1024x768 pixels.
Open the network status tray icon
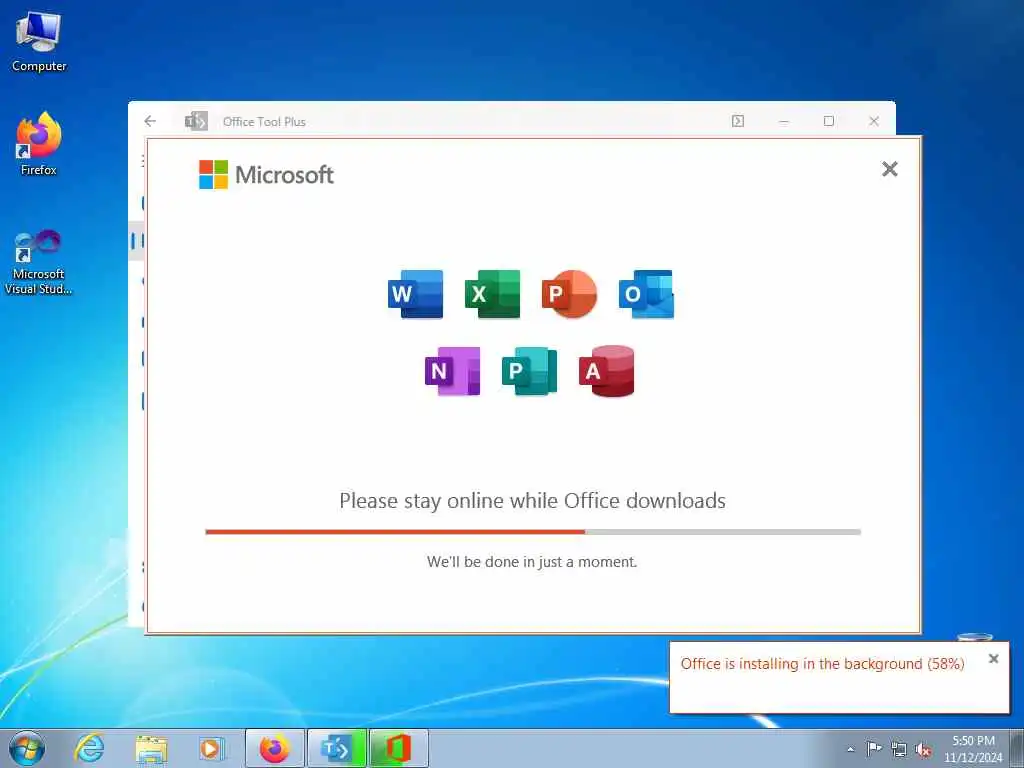pyautogui.click(x=899, y=749)
